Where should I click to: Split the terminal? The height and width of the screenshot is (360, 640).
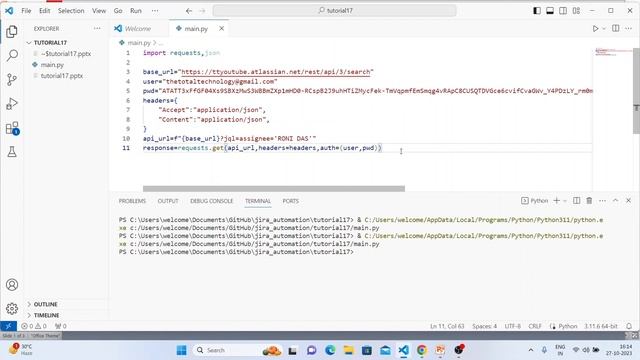[x=576, y=200]
